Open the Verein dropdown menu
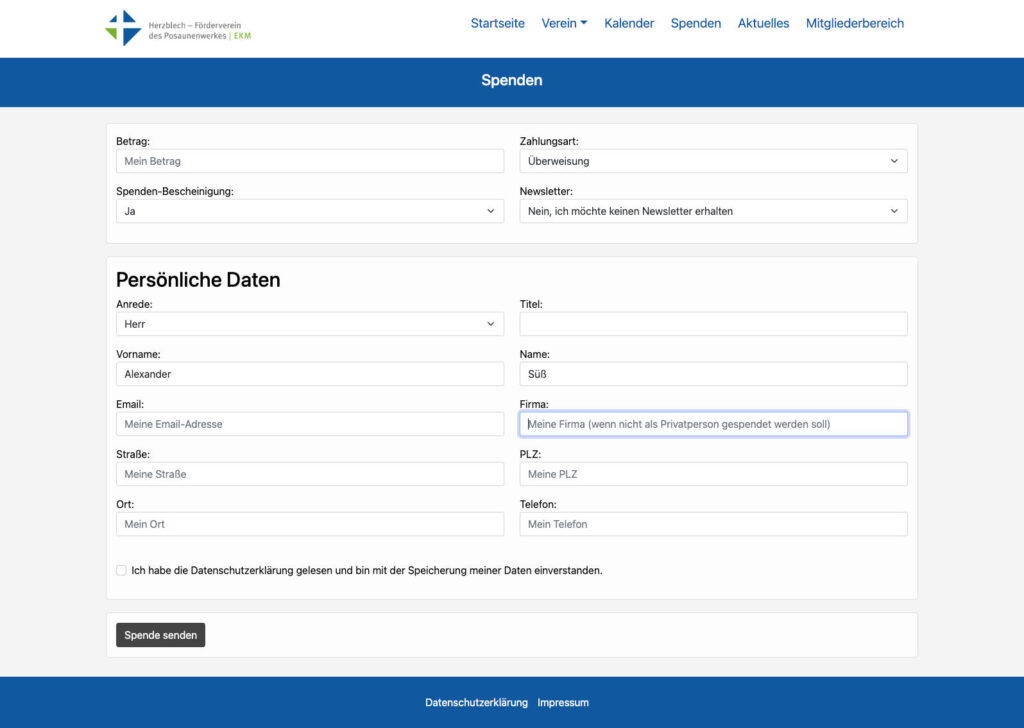 (x=564, y=23)
